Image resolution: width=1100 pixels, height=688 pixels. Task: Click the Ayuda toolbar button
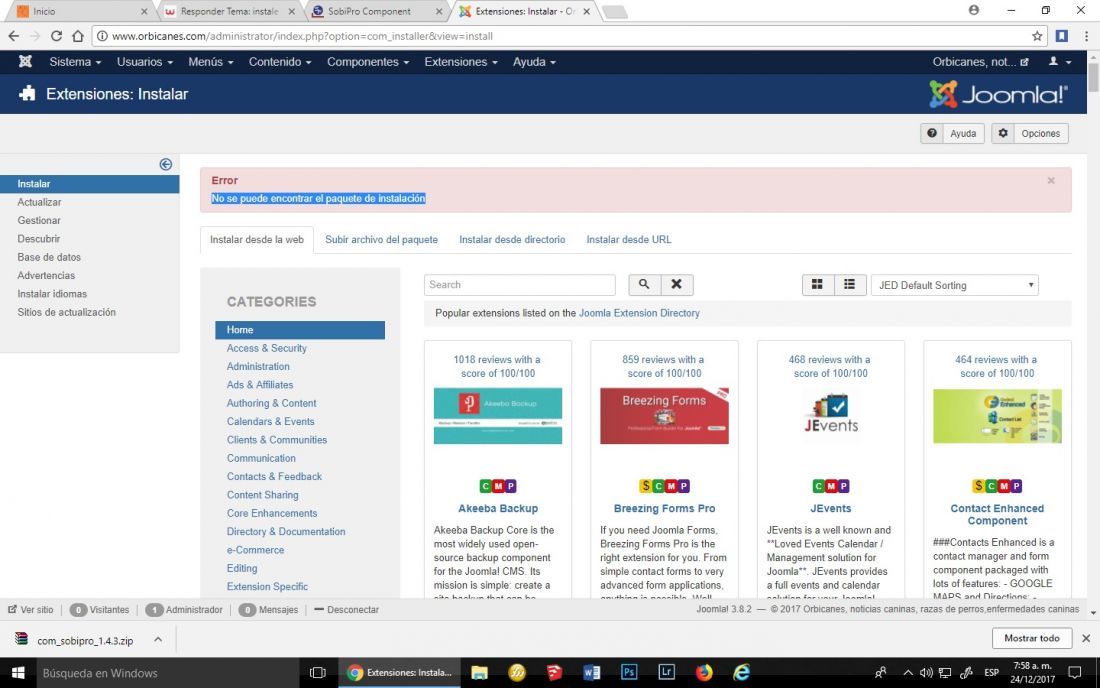point(953,133)
